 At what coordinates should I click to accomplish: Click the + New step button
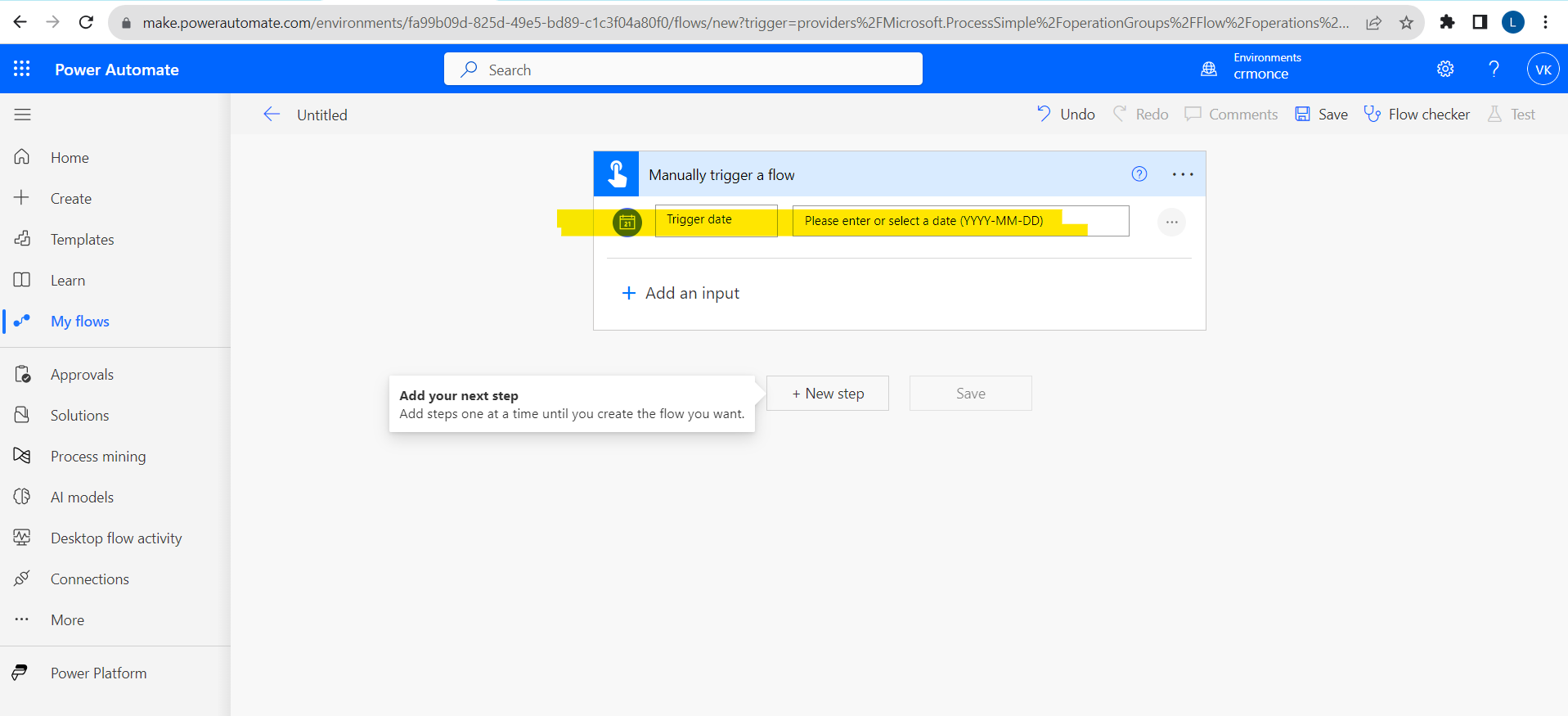pyautogui.click(x=828, y=394)
